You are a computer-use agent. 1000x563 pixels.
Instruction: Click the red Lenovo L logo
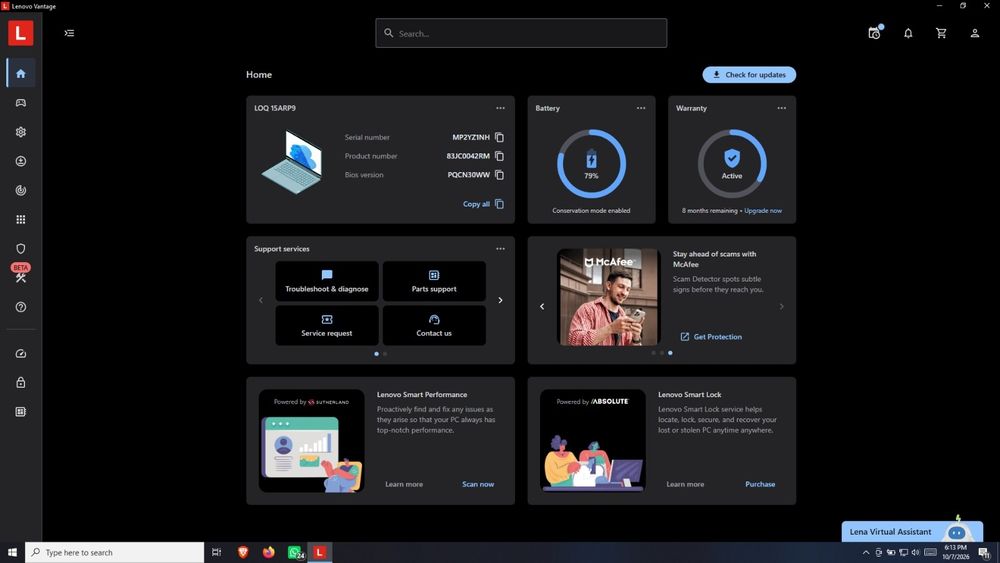(20, 33)
